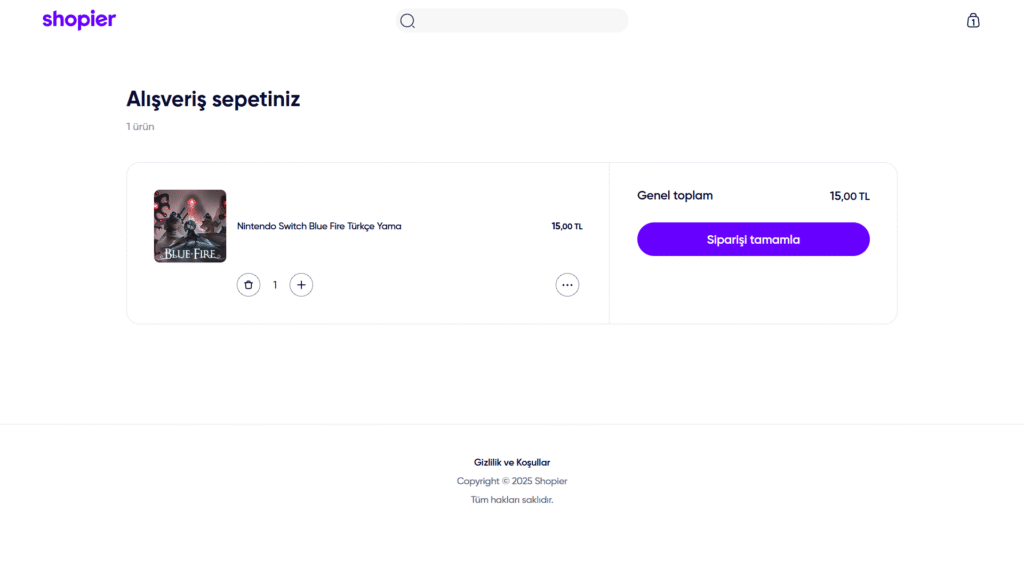This screenshot has width=1024, height=576.
Task: Increase quantity with the plus icon
Action: click(301, 285)
